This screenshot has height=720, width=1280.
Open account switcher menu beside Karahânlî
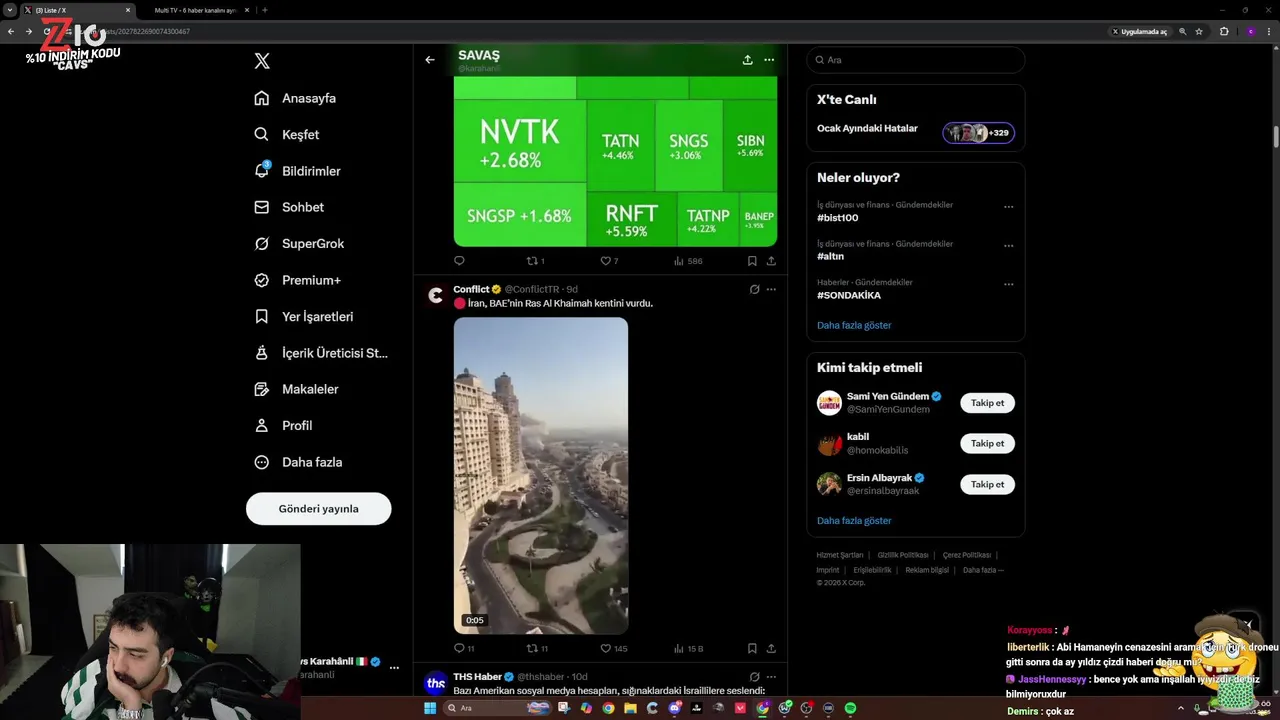click(x=394, y=667)
